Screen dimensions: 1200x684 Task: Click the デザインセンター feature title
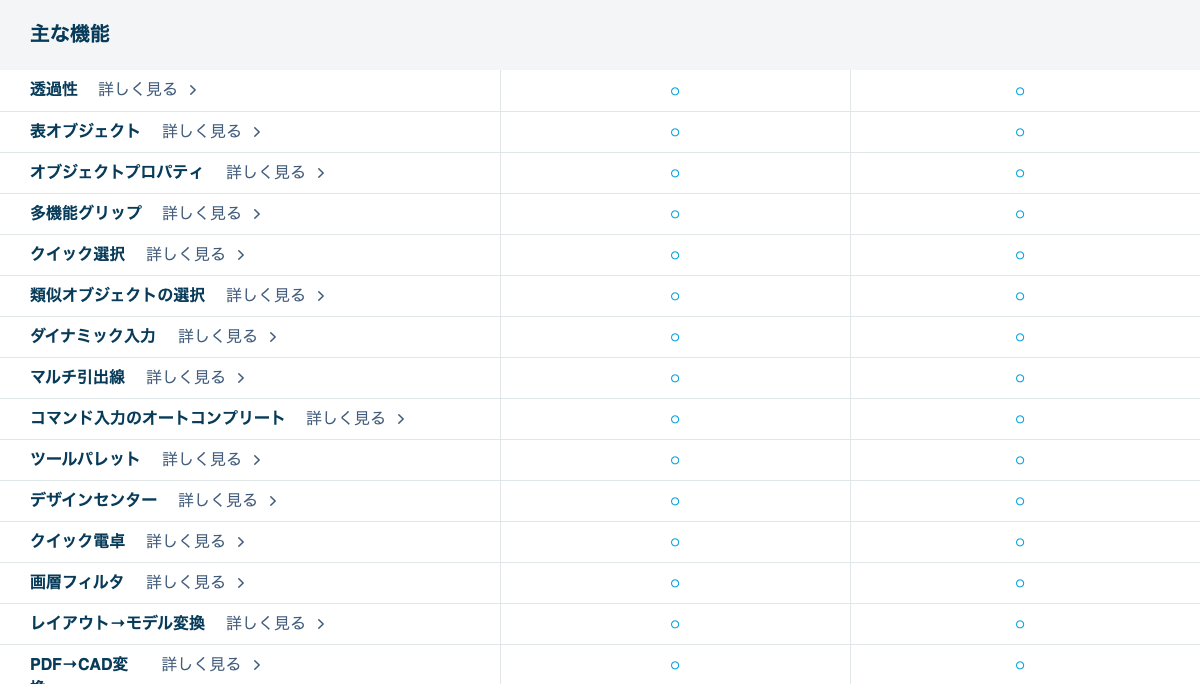93,500
